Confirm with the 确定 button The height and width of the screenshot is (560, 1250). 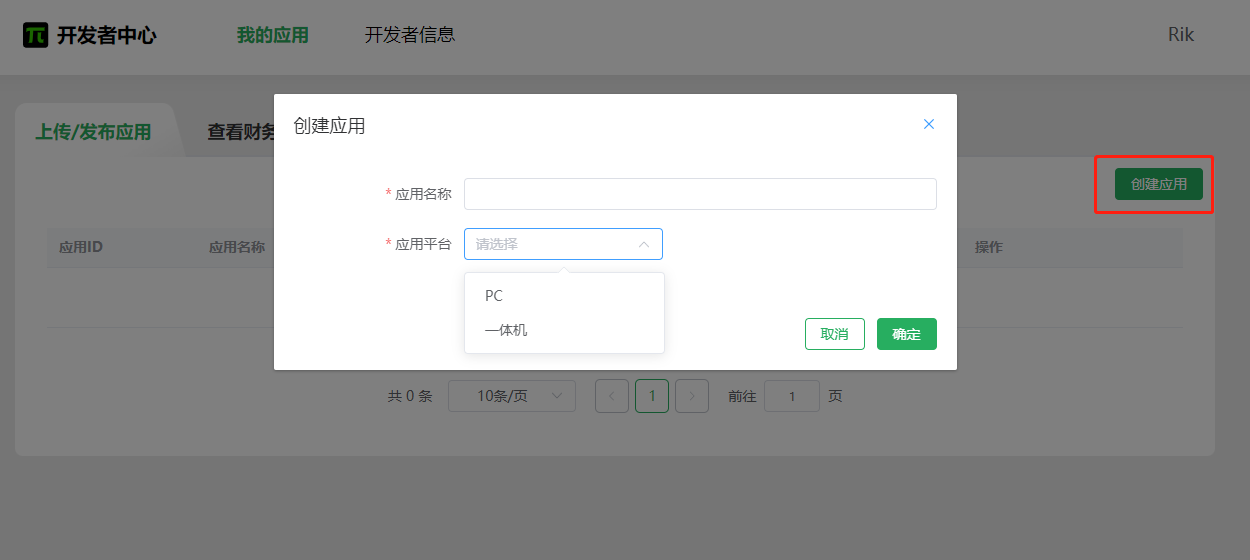click(906, 334)
